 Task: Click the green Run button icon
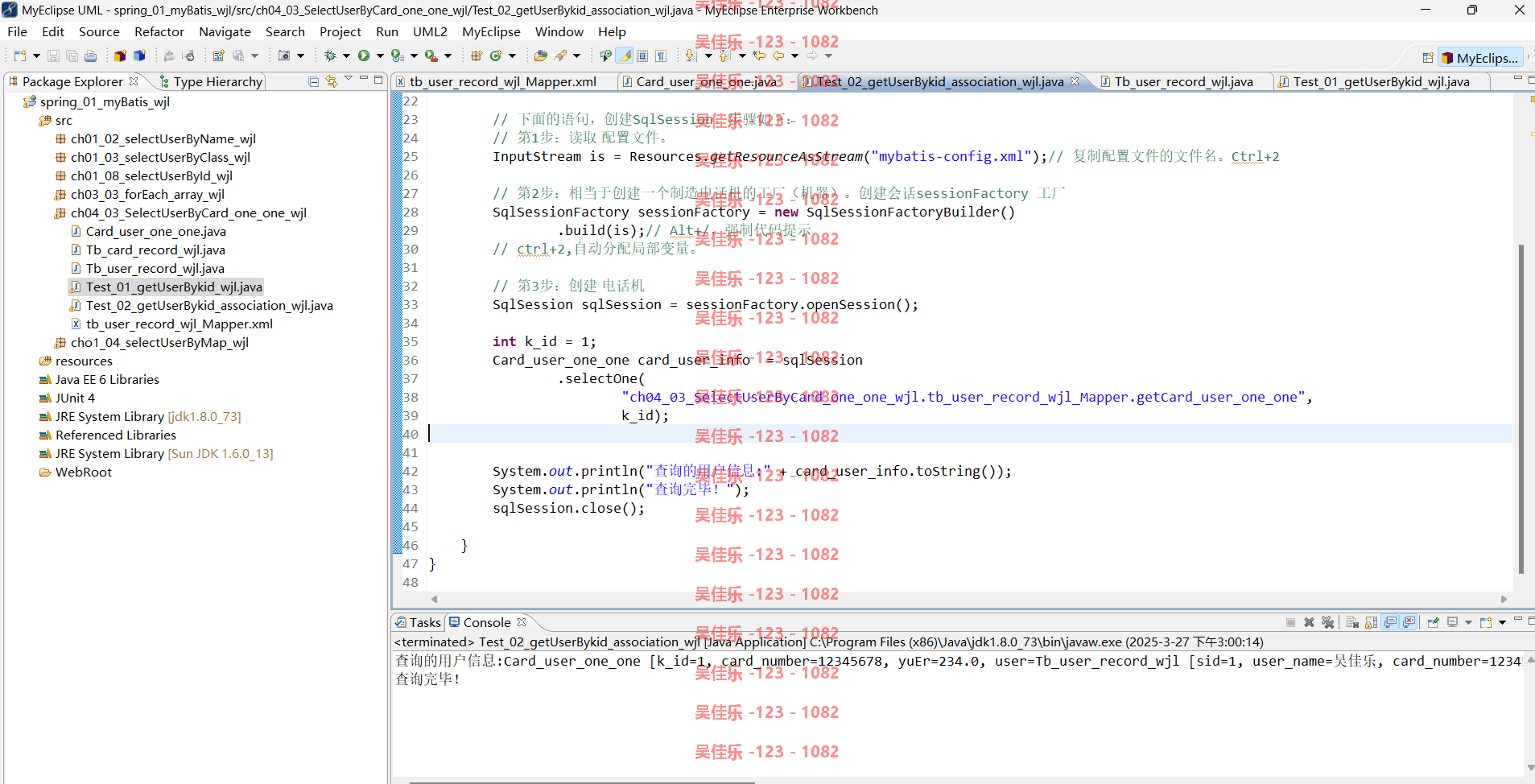coord(364,56)
